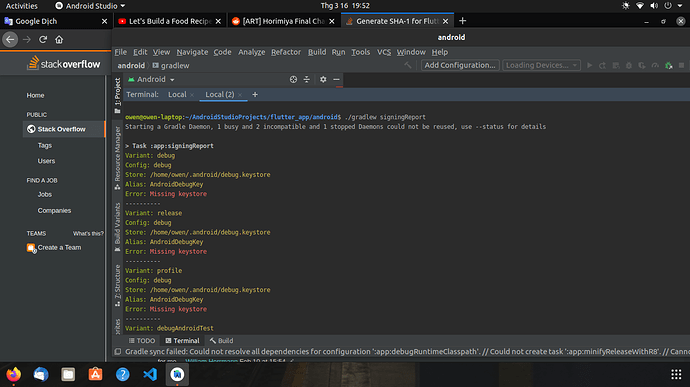690x387 pixels.
Task: Open Files manager from the dock
Action: click(68, 374)
